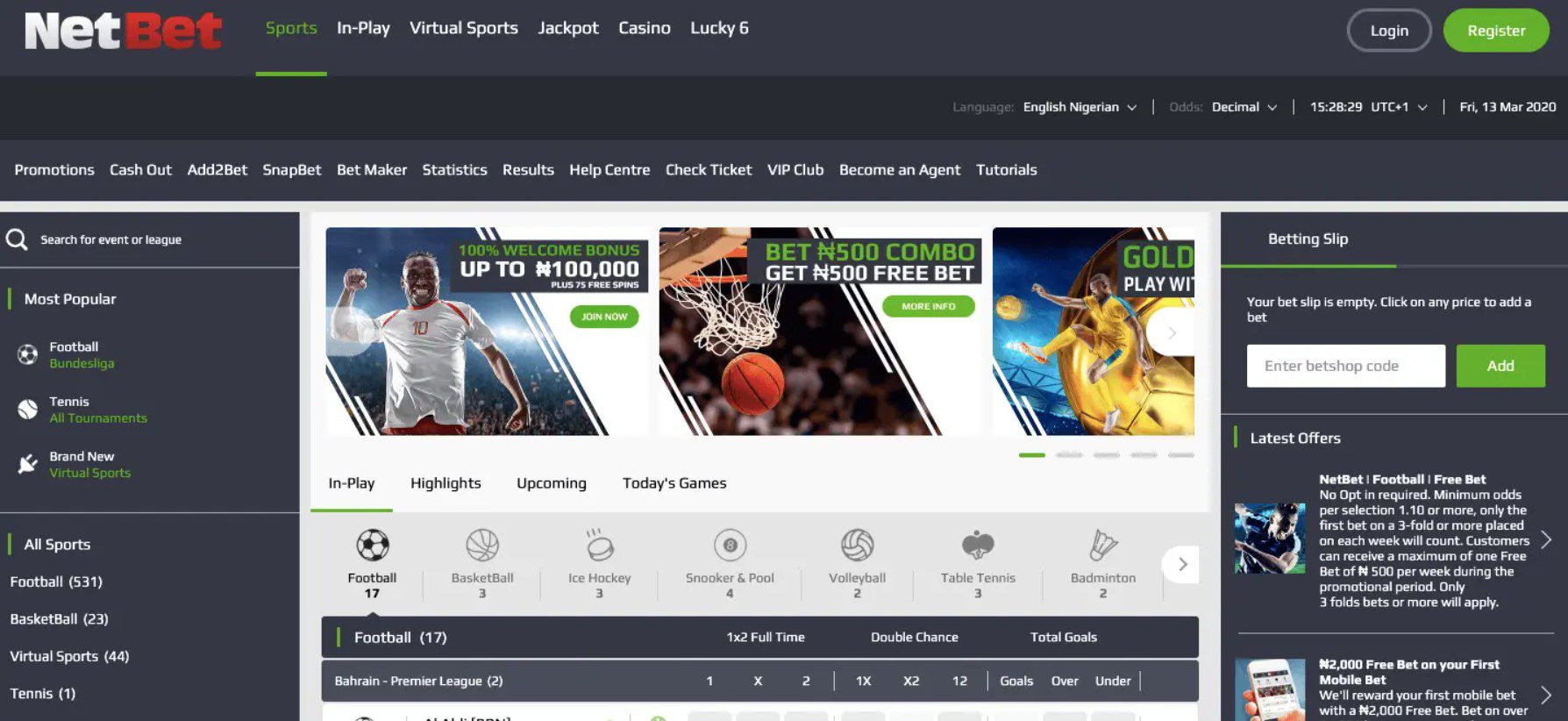Open the UTC+1 timezone dropdown
This screenshot has width=1568, height=721.
[1399, 107]
